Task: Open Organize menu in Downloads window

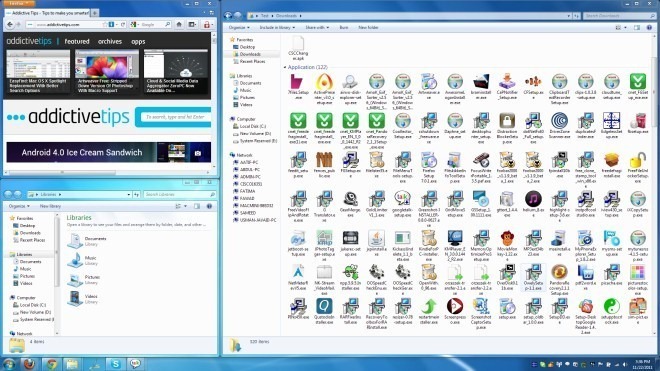Action: [239, 27]
